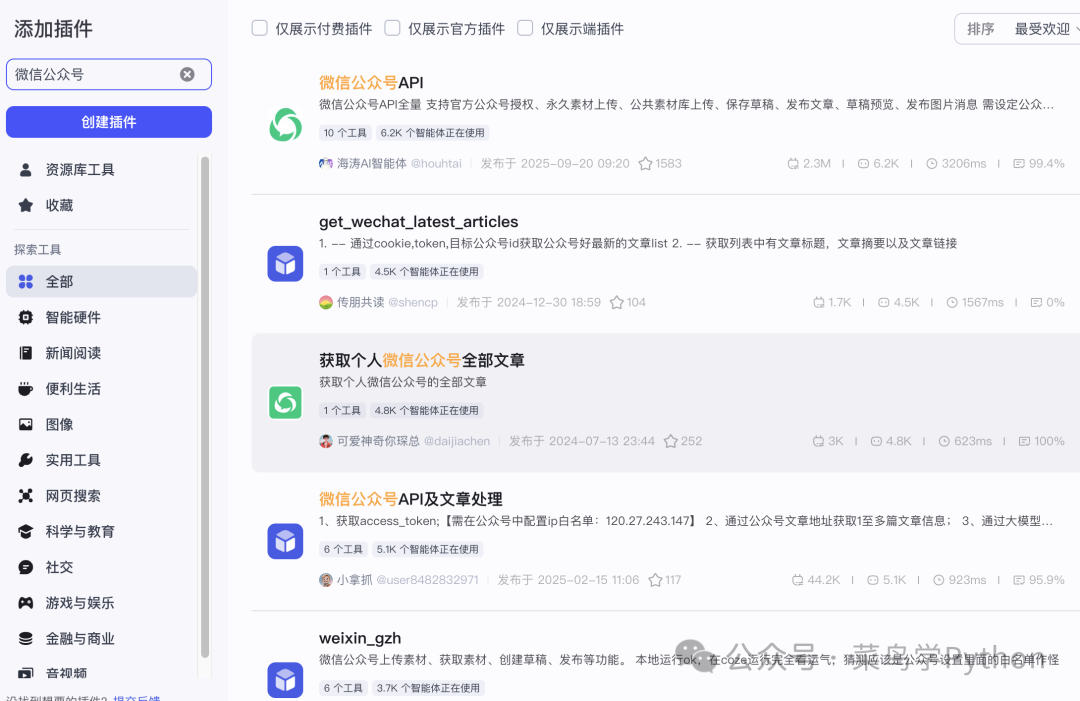Click the 游戏与娱乐 gamepad icon

point(25,603)
